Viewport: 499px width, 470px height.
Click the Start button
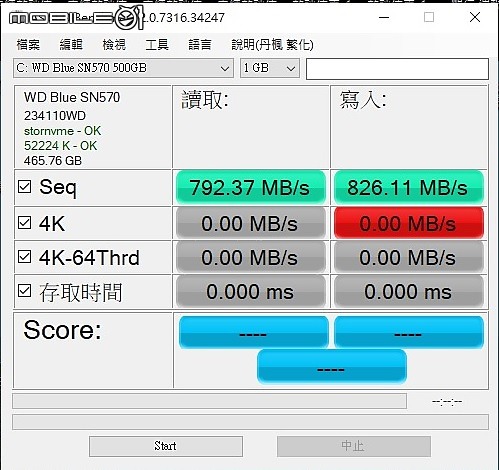coord(166,446)
